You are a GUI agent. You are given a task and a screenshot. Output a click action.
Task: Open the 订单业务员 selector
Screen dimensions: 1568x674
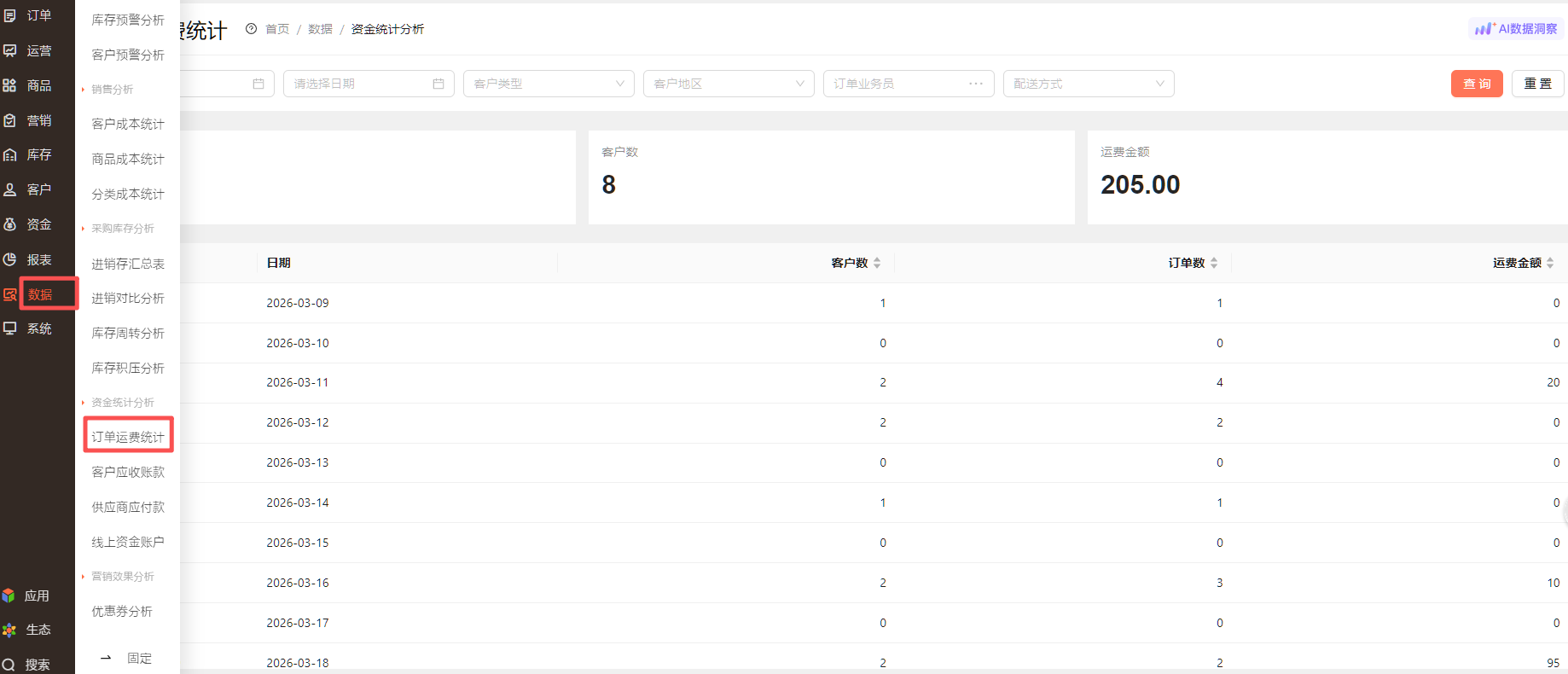[909, 84]
